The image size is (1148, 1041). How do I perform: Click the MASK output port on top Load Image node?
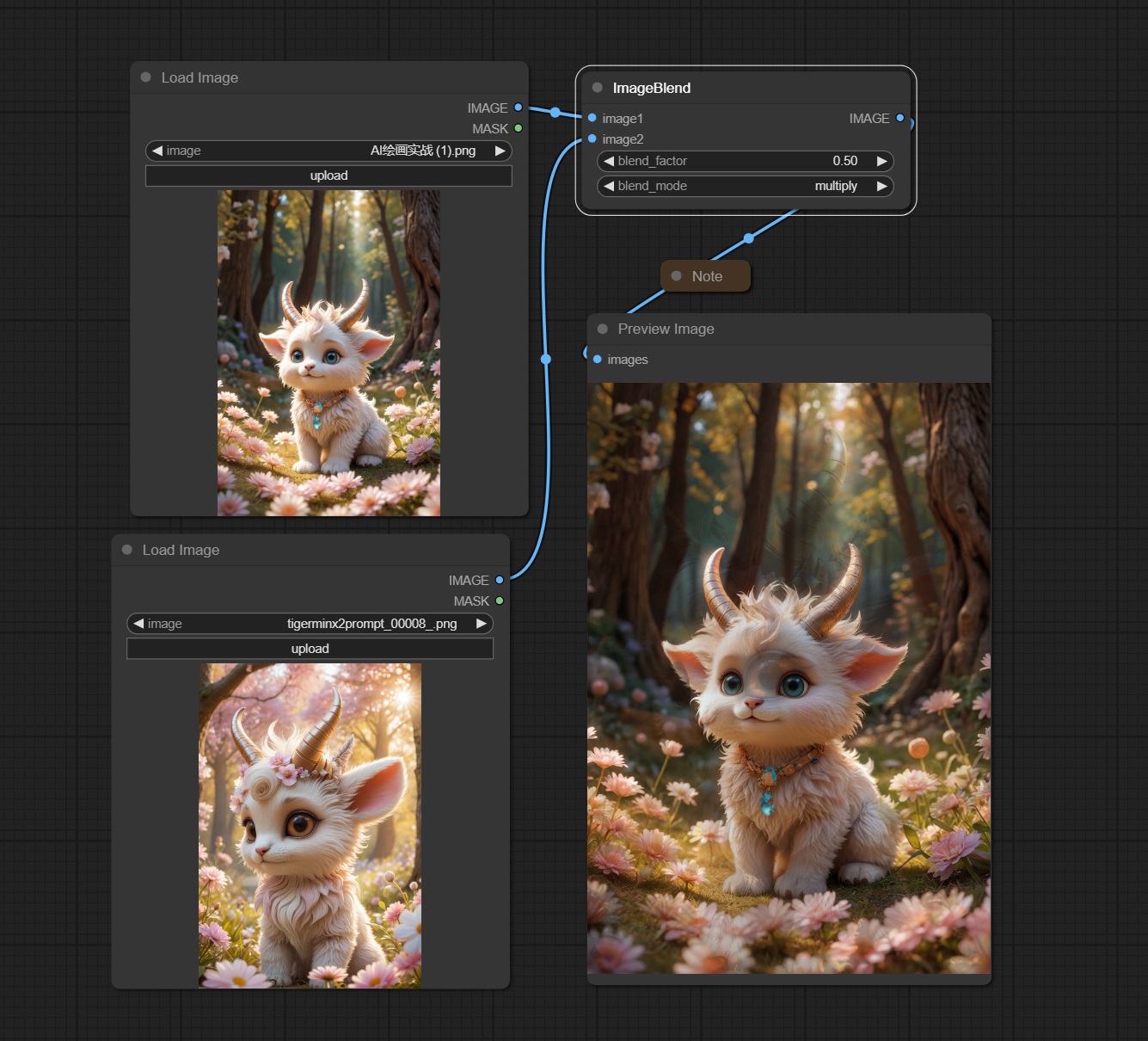pyautogui.click(x=518, y=128)
